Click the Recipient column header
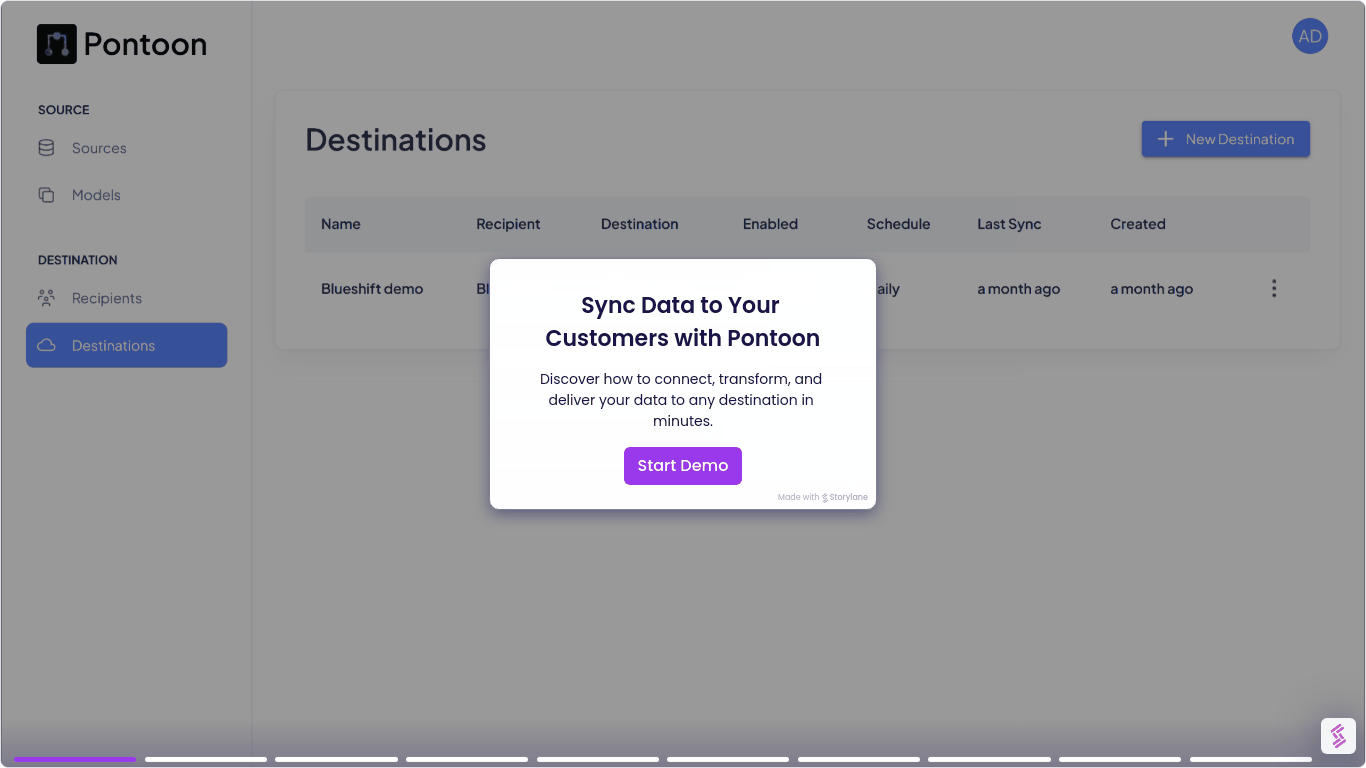 [x=508, y=224]
